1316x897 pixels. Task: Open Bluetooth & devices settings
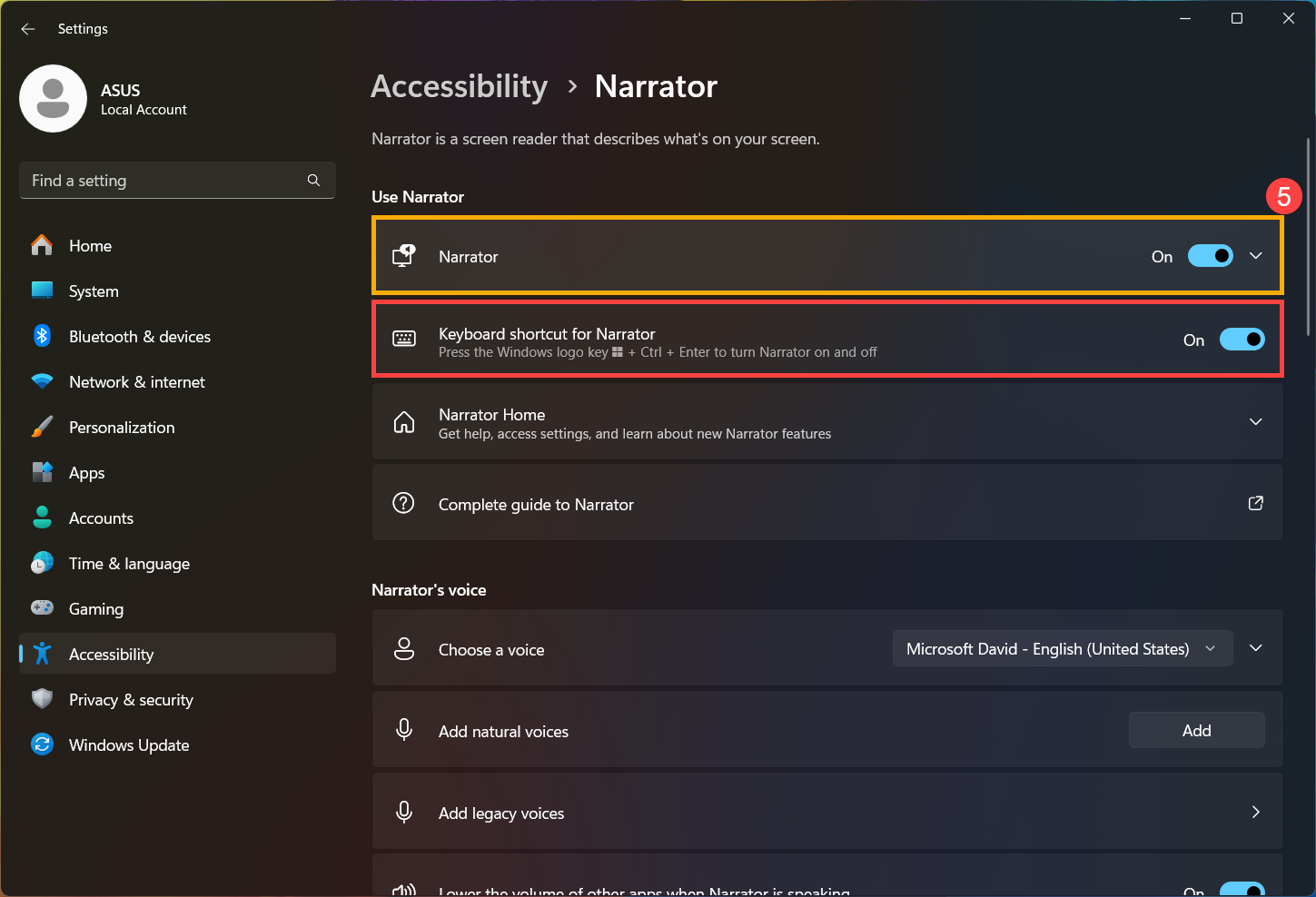[177, 336]
